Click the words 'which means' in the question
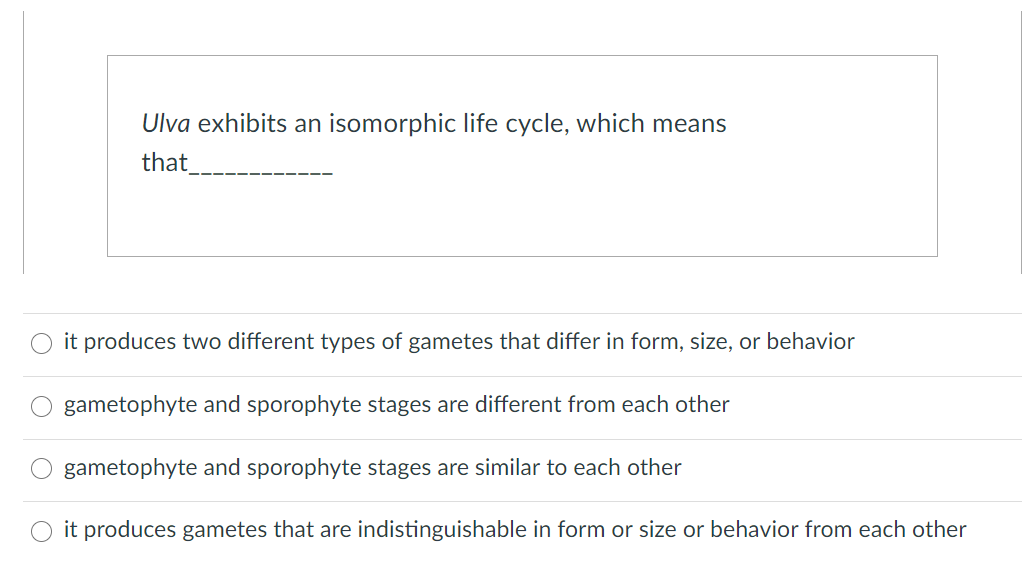 point(651,124)
